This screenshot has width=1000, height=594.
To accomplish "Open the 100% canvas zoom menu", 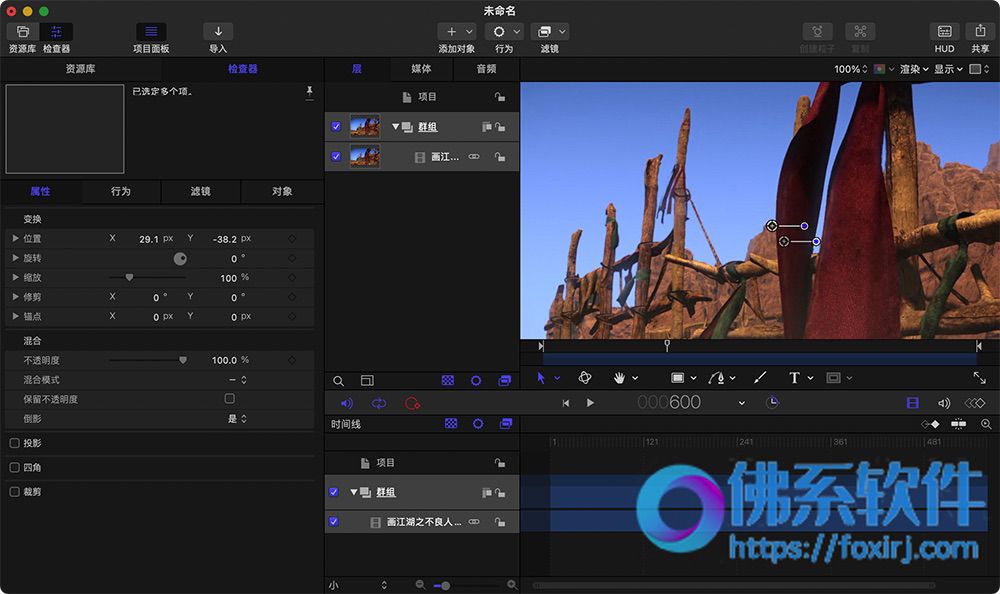I will pos(851,69).
